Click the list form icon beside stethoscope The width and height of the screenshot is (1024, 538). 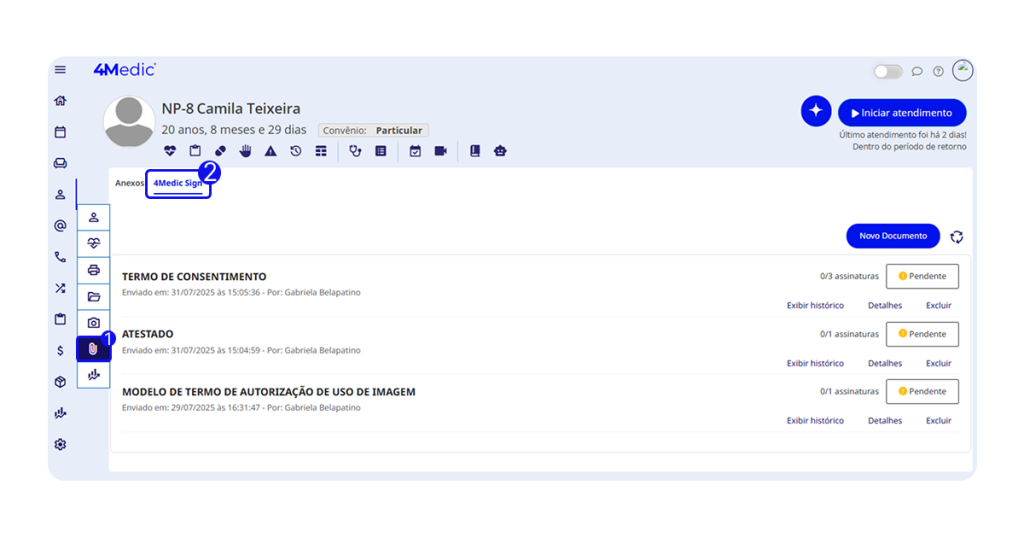[381, 151]
